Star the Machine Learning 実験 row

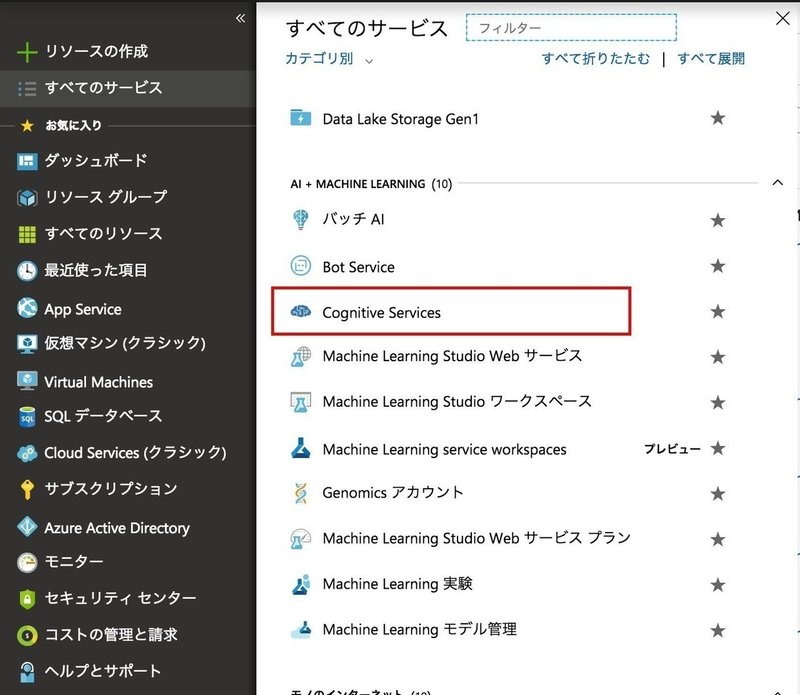tap(718, 585)
